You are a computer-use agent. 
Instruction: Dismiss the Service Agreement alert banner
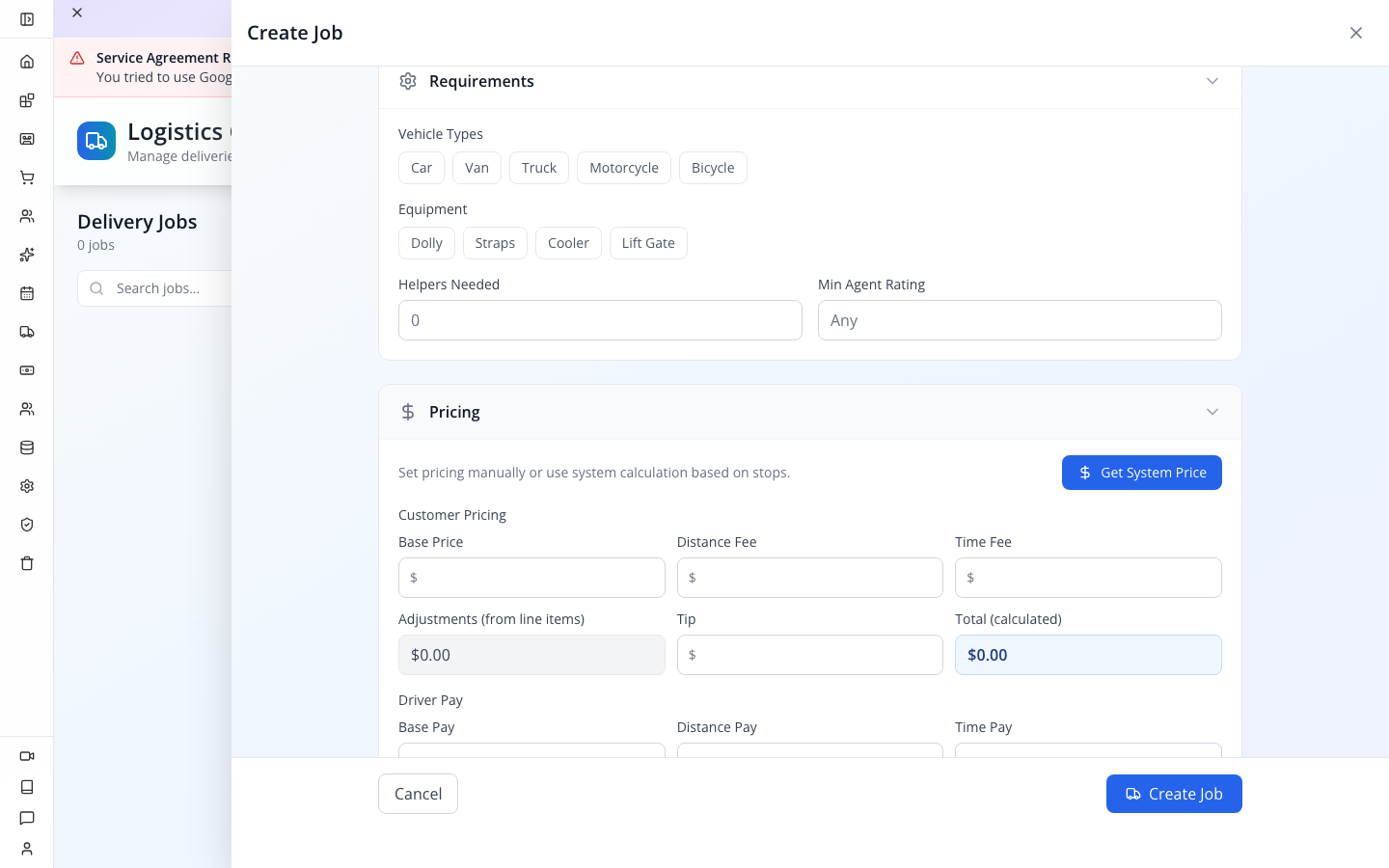tap(77, 13)
